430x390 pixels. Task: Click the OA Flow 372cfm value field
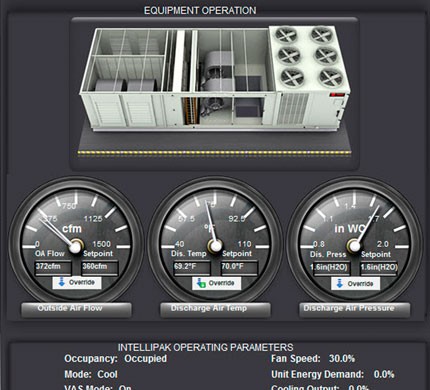(53, 267)
